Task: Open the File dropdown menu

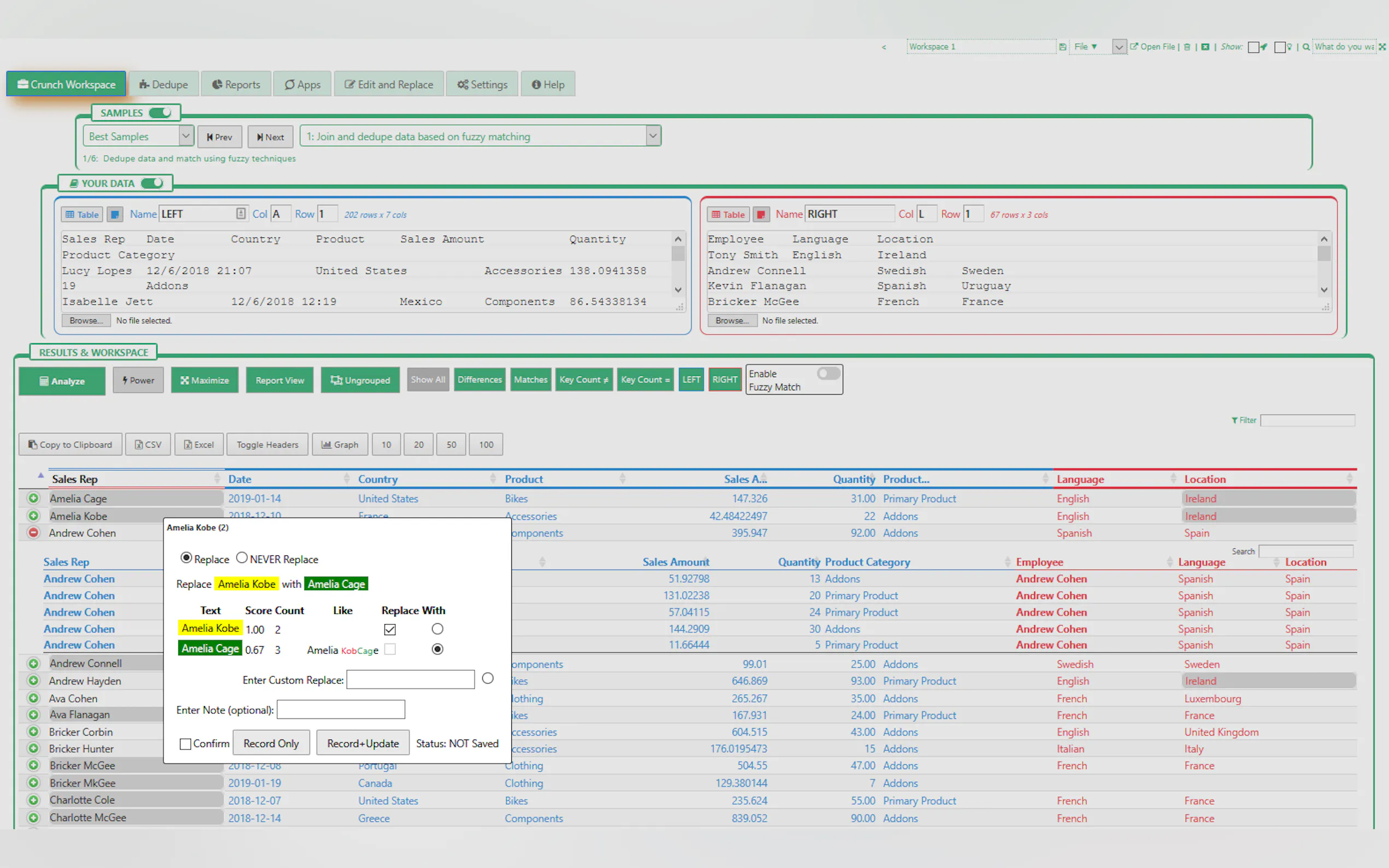Action: [1085, 47]
